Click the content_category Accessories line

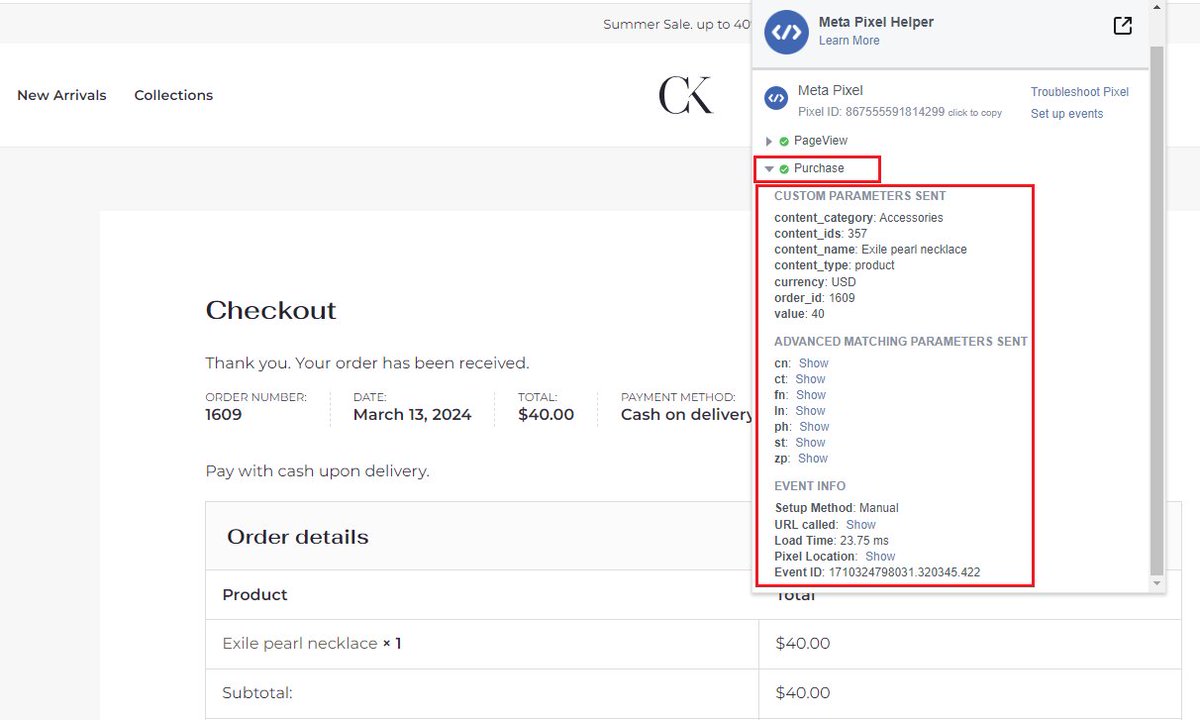pyautogui.click(x=859, y=218)
